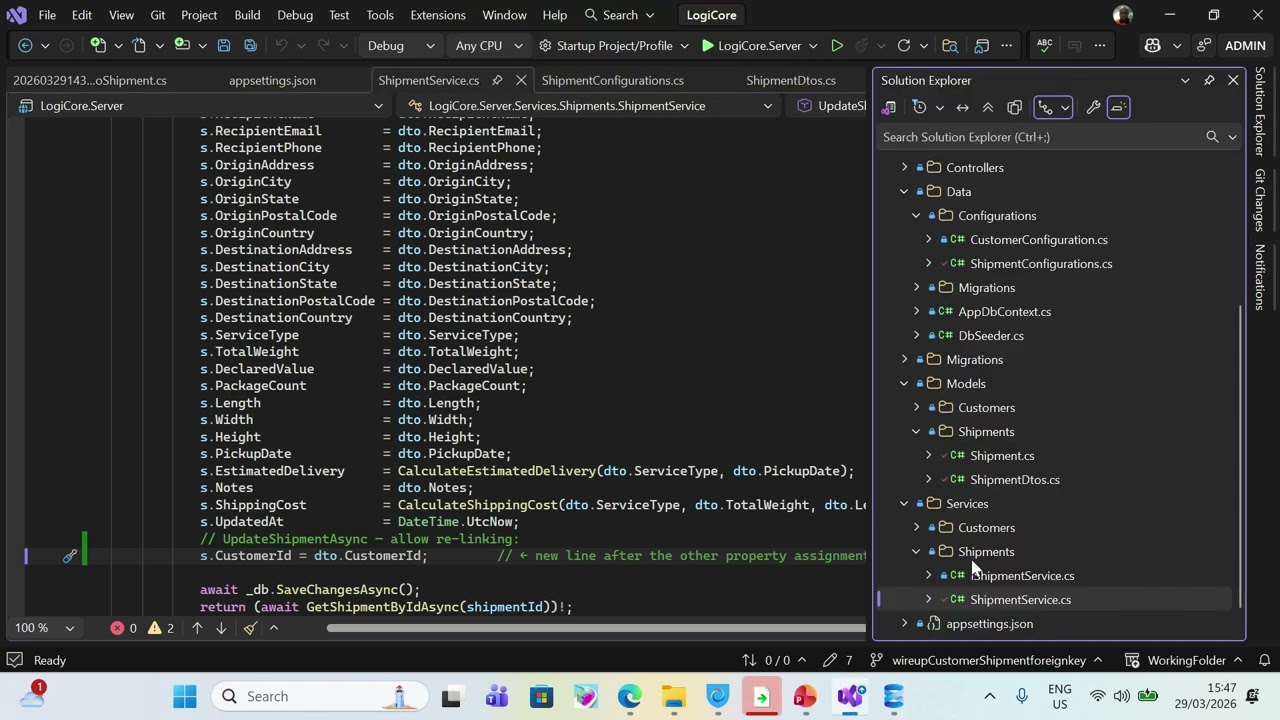Open Properties wrench icon in Solution Explorer
This screenshot has width=1280, height=720.
pos(1093,107)
